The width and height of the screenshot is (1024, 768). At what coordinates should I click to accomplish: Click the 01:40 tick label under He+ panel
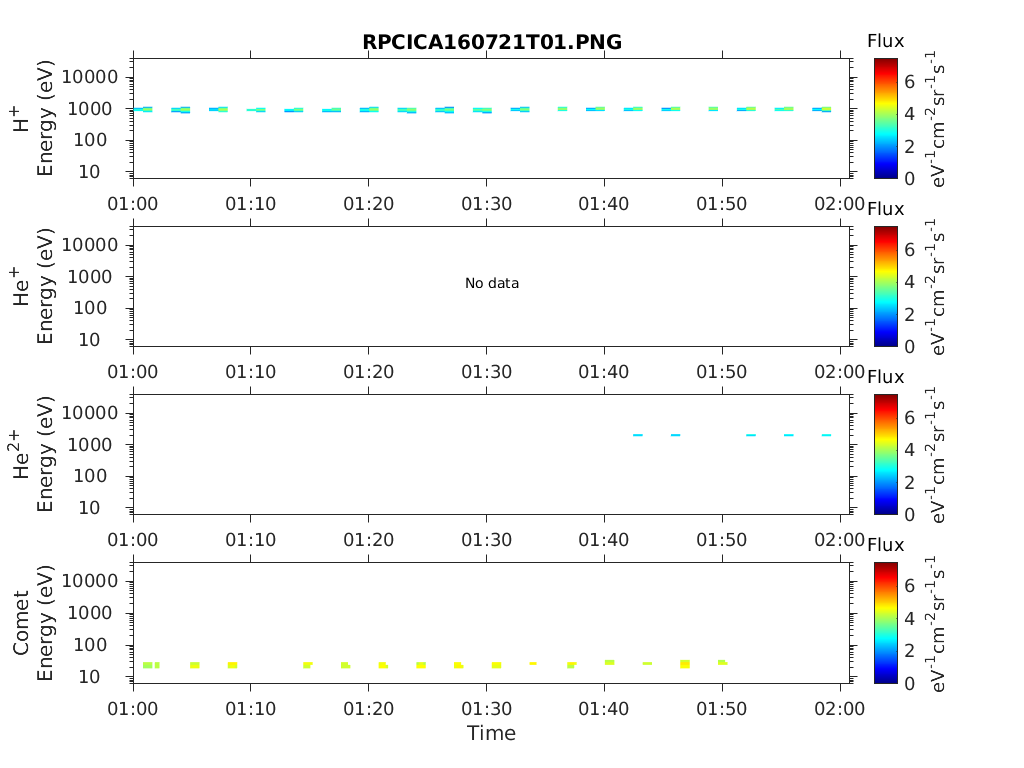[604, 372]
